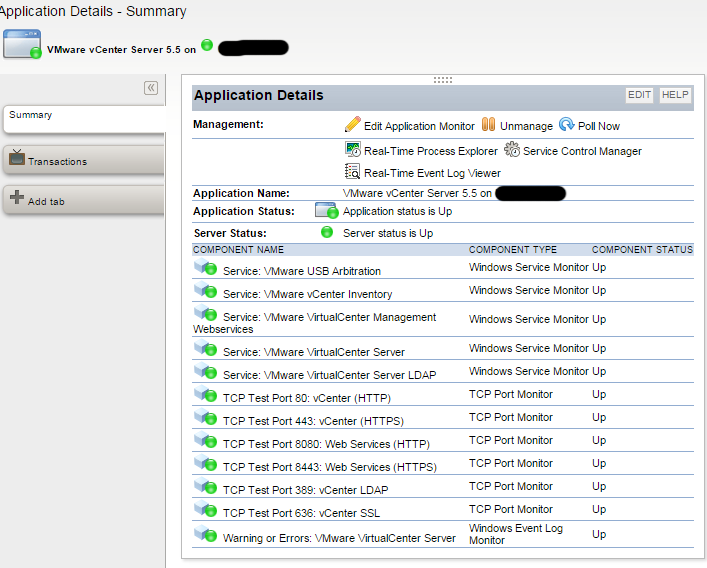
Task: Open Real-Time Event Log Viewer link
Action: 432,173
